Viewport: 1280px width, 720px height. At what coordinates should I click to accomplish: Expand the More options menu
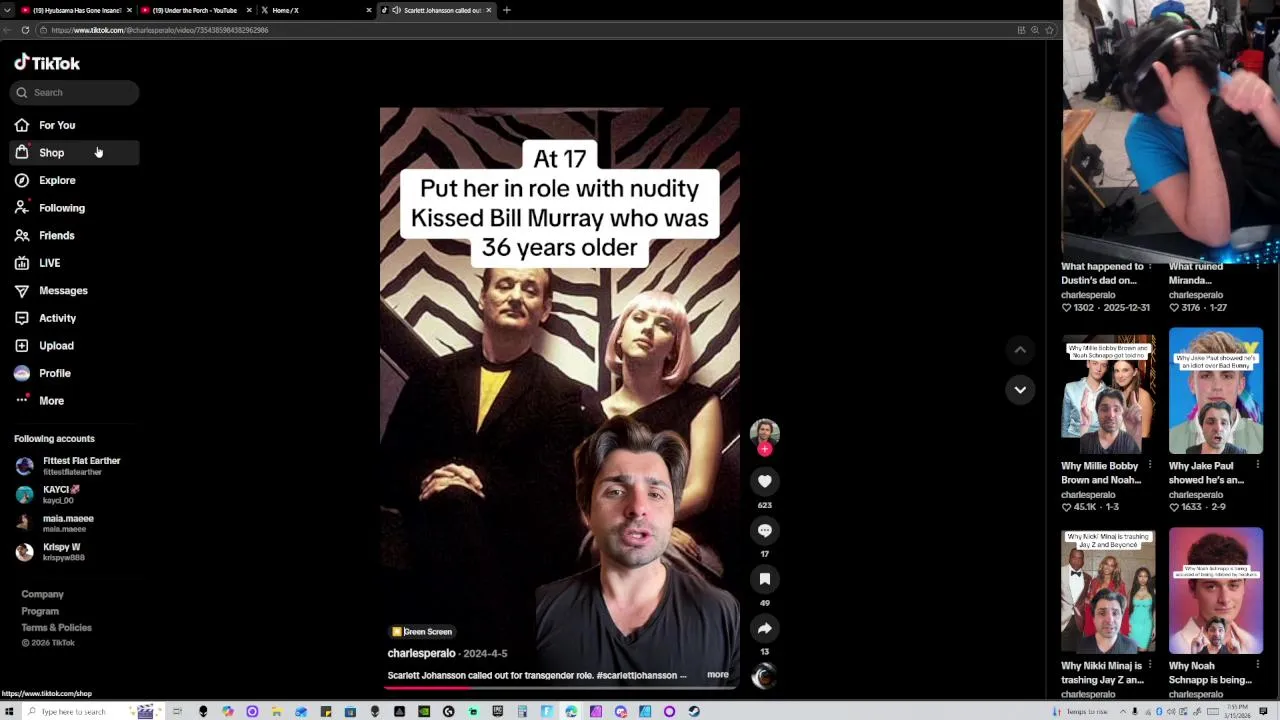pyautogui.click(x=51, y=400)
